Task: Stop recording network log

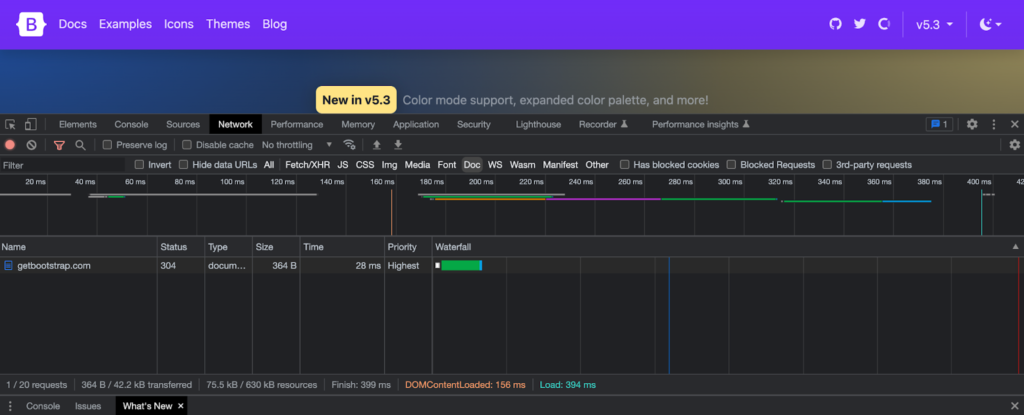Action: 10,145
